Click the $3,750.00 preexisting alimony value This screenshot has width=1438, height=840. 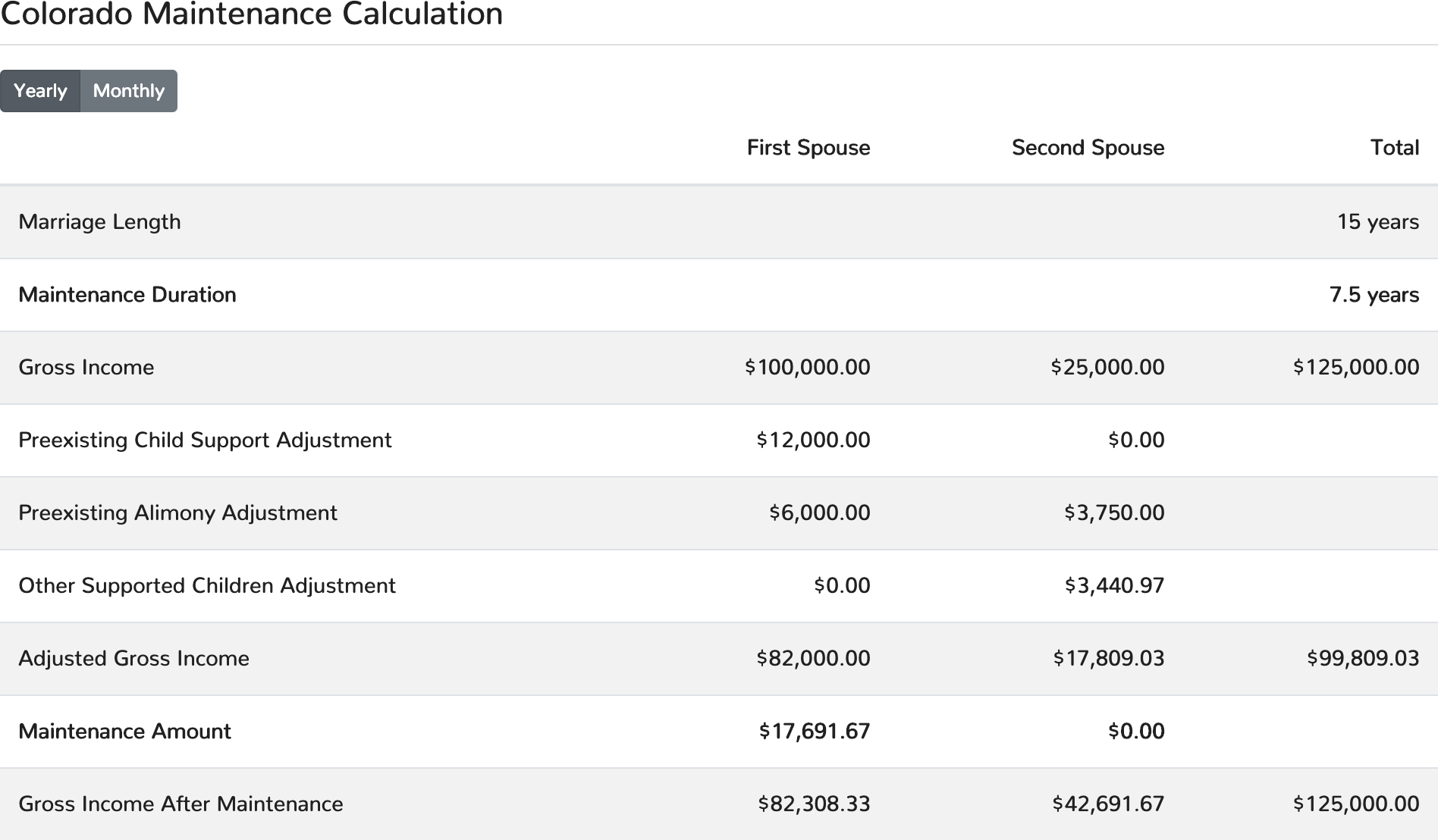(x=1113, y=513)
